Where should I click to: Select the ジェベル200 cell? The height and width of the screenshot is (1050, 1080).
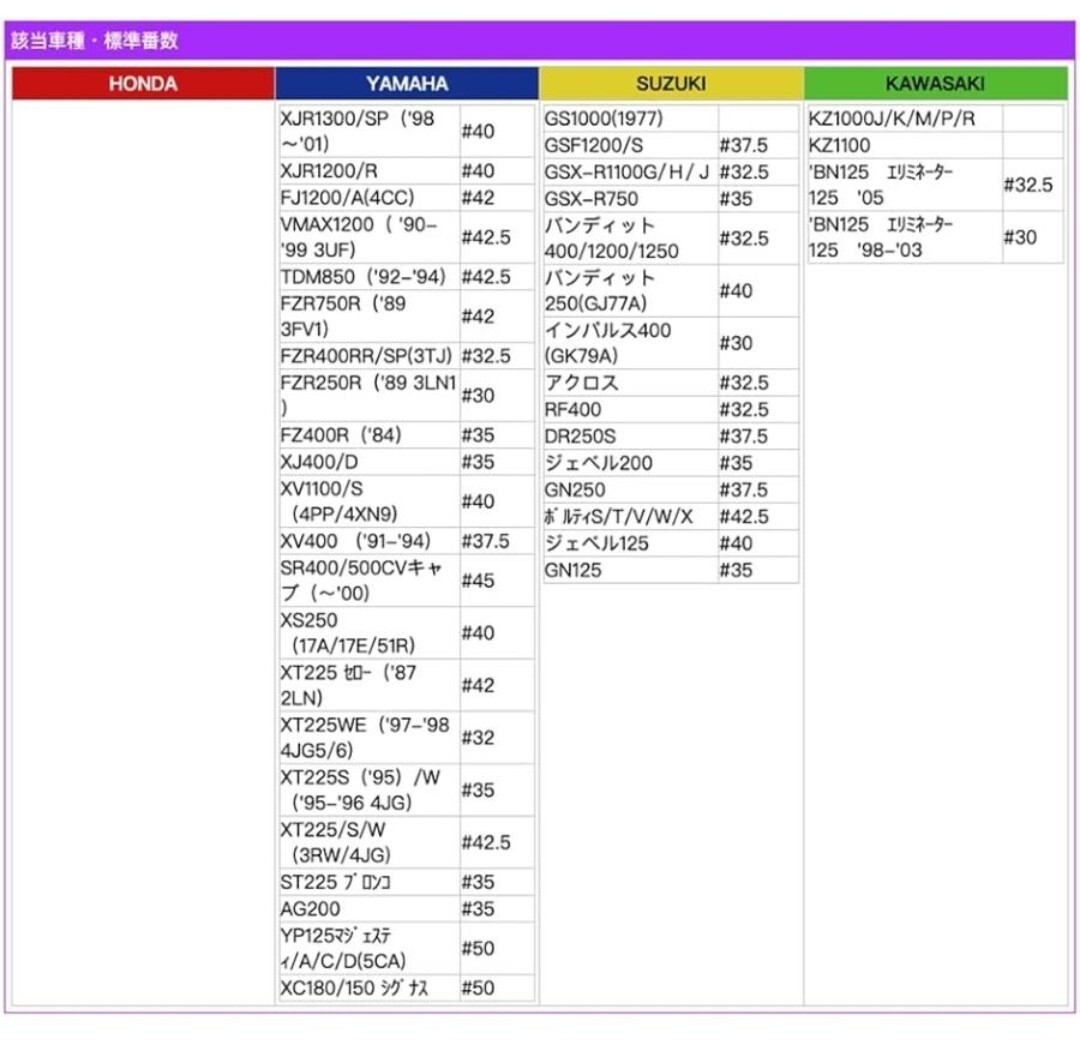(x=630, y=464)
